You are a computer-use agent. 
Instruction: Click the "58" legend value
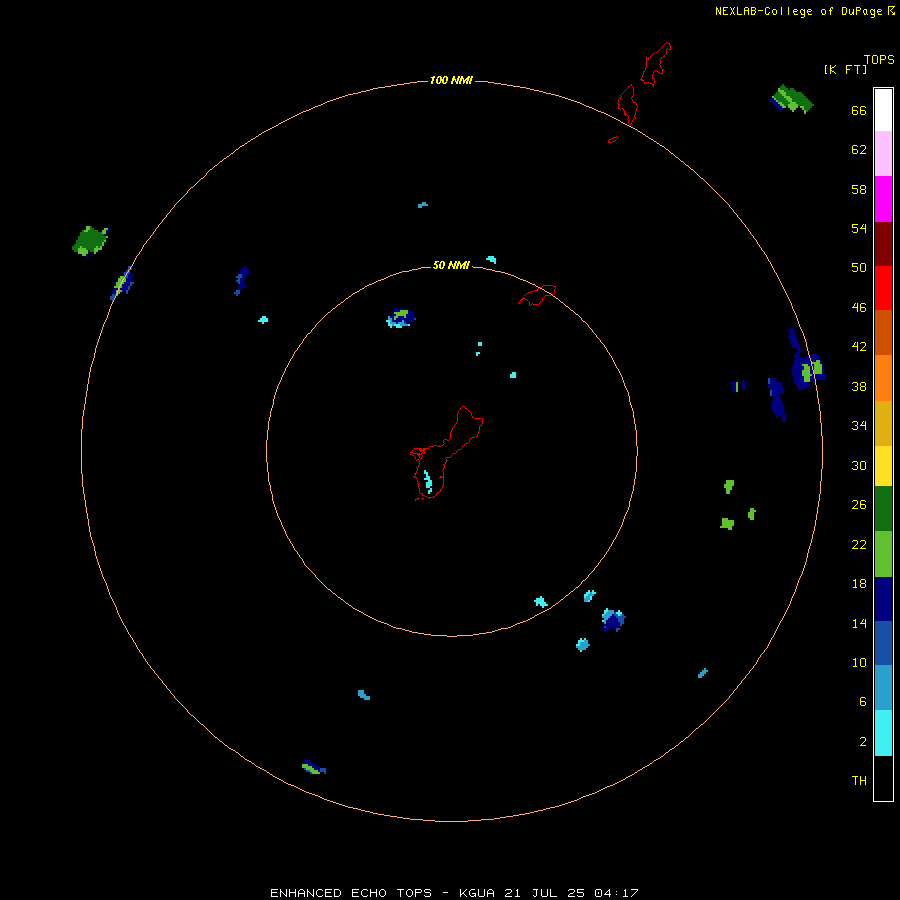(859, 189)
